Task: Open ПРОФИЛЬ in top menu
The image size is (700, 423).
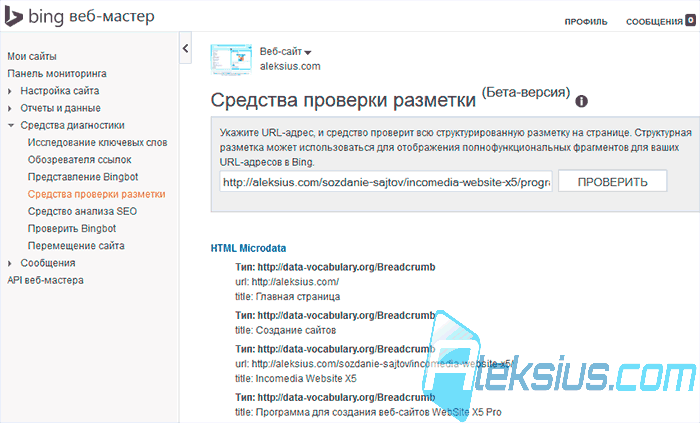Action: point(586,21)
